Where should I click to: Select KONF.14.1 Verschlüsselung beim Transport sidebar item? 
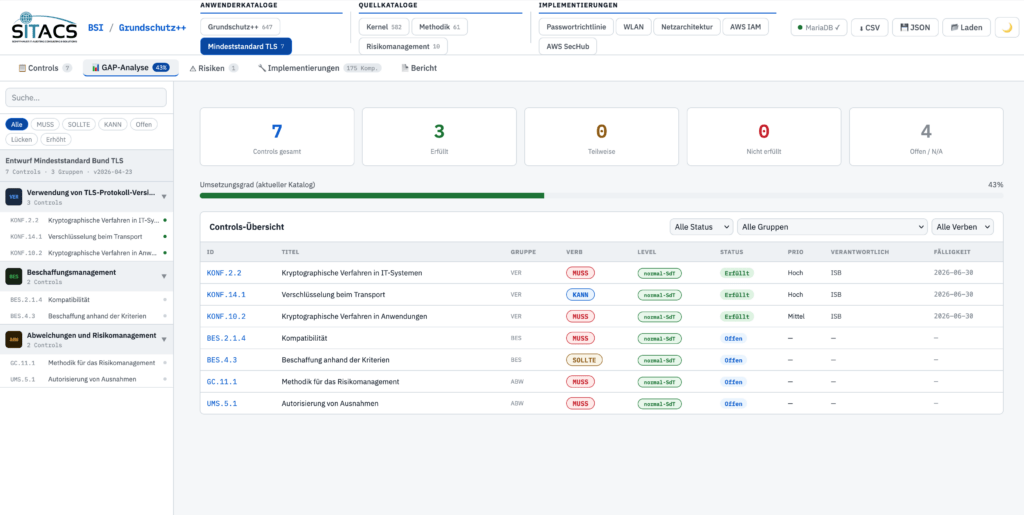tap(86, 236)
